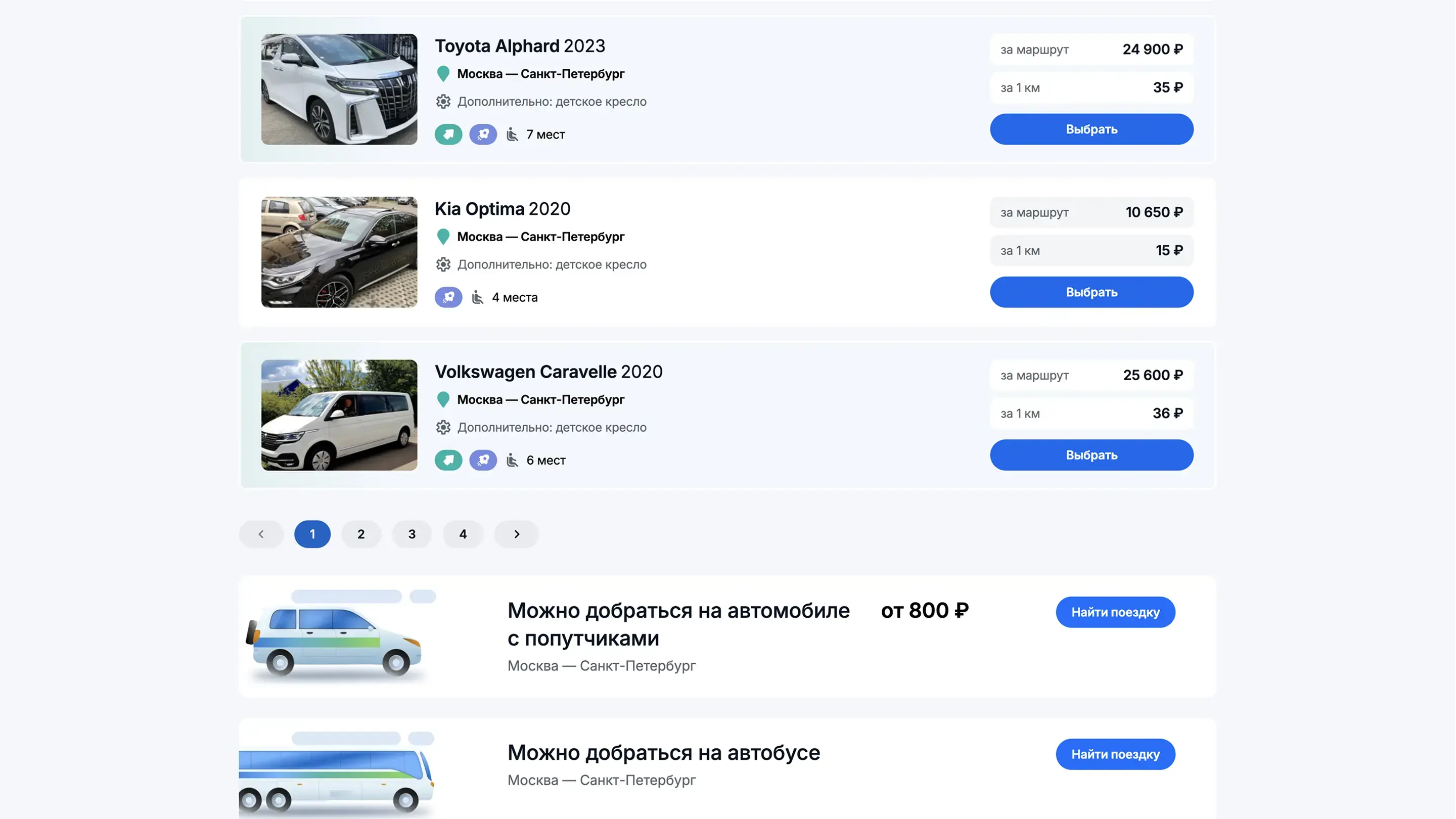Viewport: 1456px width, 819px height.
Task: Open page 4 of results
Action: pyautogui.click(x=463, y=534)
